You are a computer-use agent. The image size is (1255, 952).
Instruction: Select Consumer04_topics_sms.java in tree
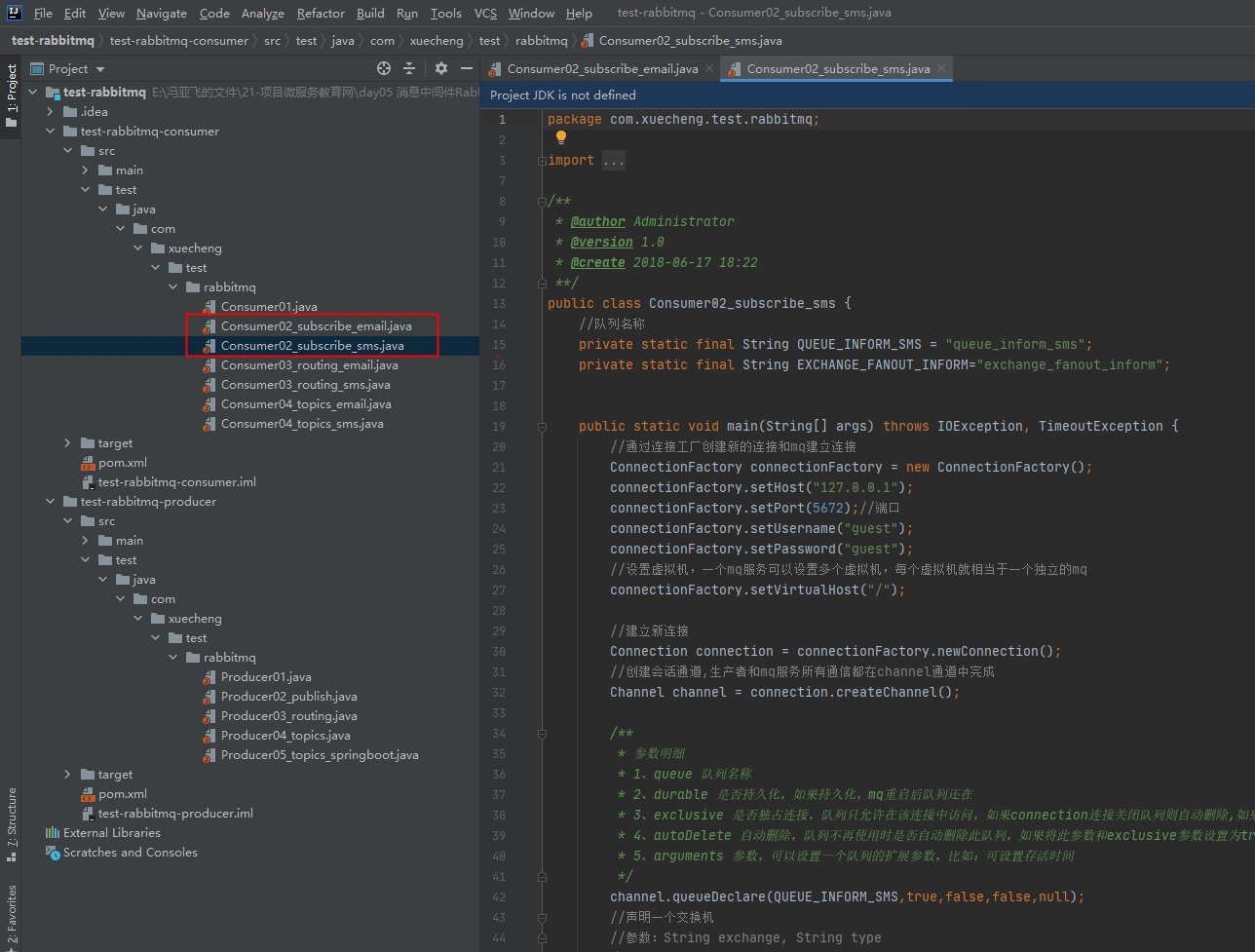(302, 424)
